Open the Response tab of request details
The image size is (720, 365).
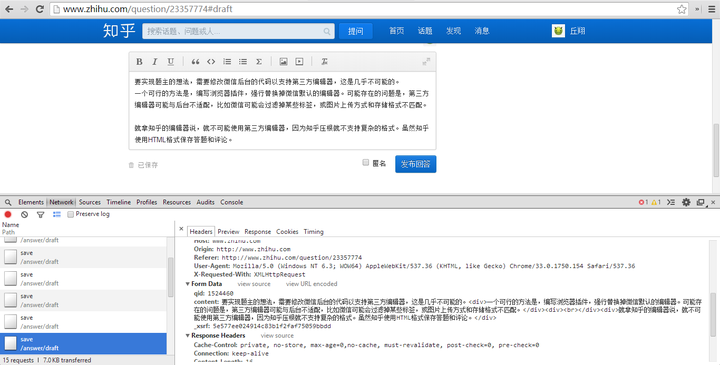258,231
